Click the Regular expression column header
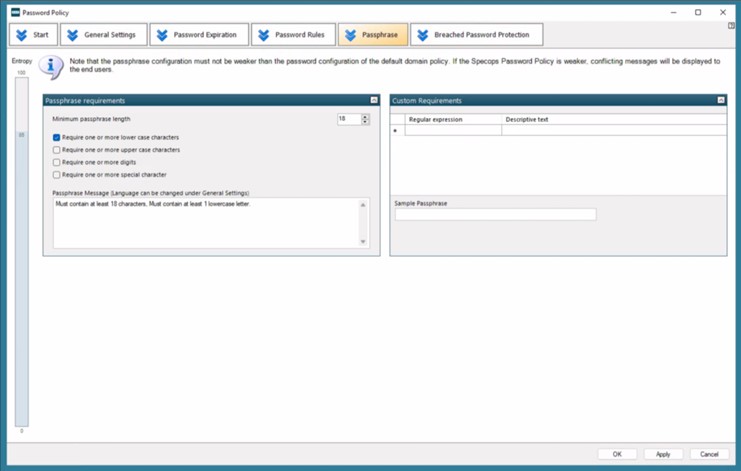The width and height of the screenshot is (741, 471). (x=453, y=120)
